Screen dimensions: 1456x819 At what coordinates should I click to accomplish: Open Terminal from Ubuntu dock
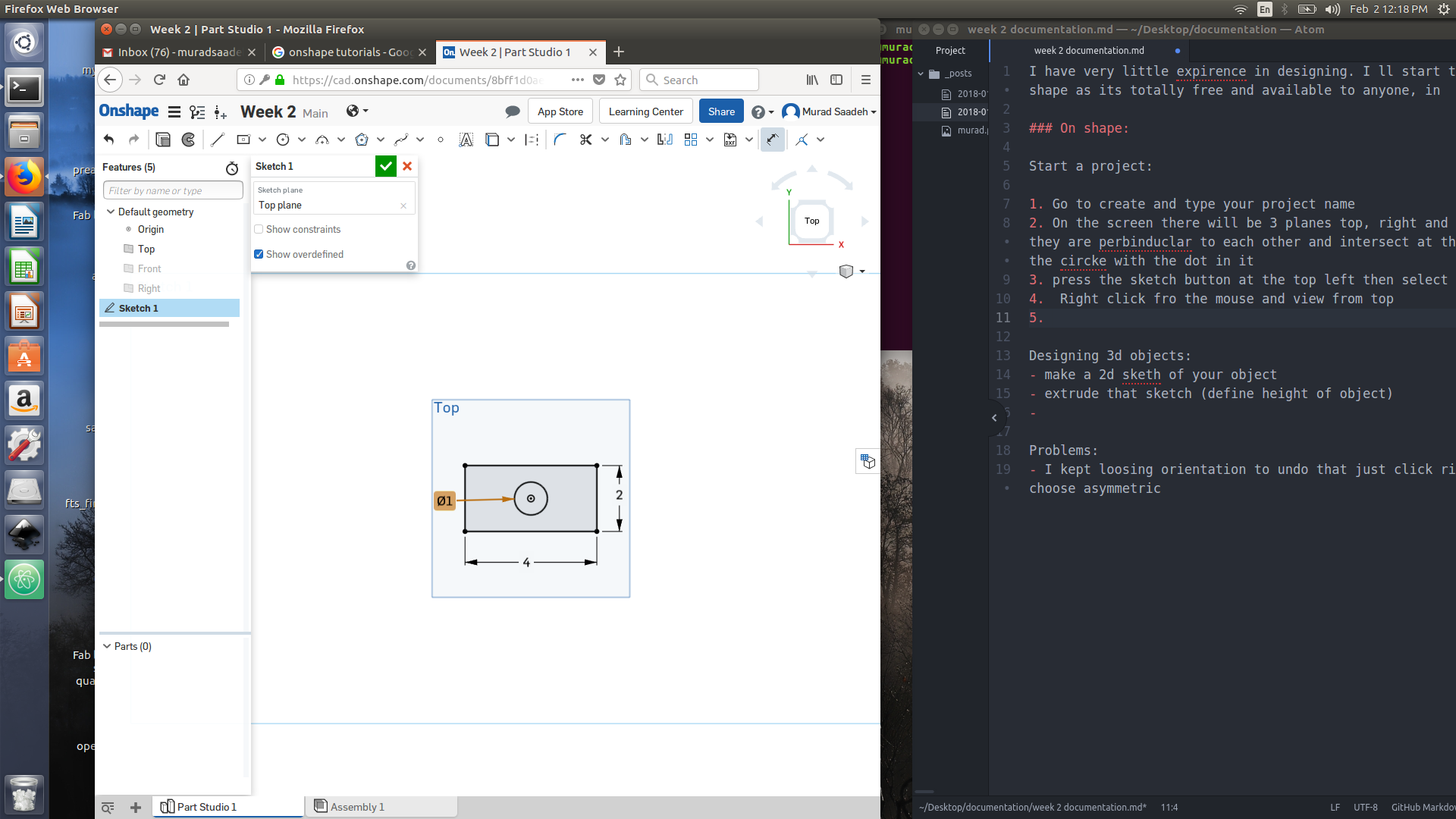click(x=24, y=88)
